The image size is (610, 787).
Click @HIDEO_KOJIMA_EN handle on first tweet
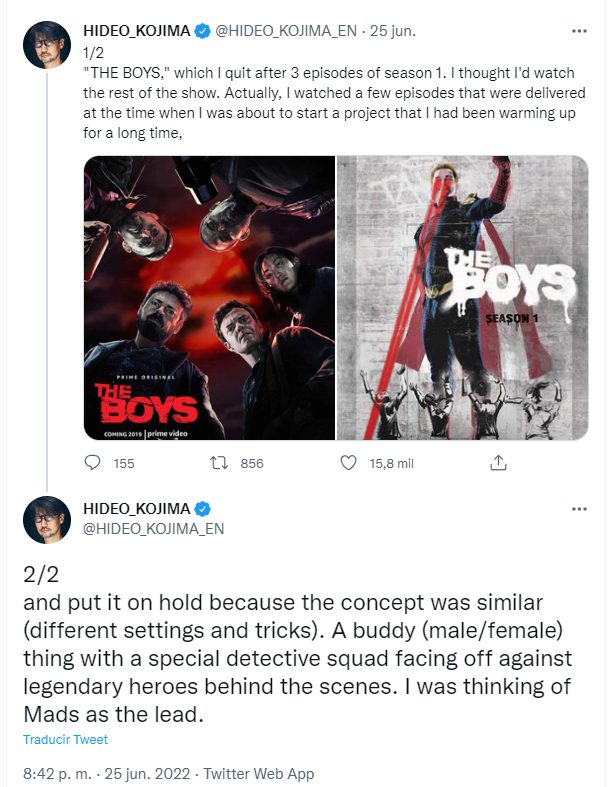click(x=284, y=32)
